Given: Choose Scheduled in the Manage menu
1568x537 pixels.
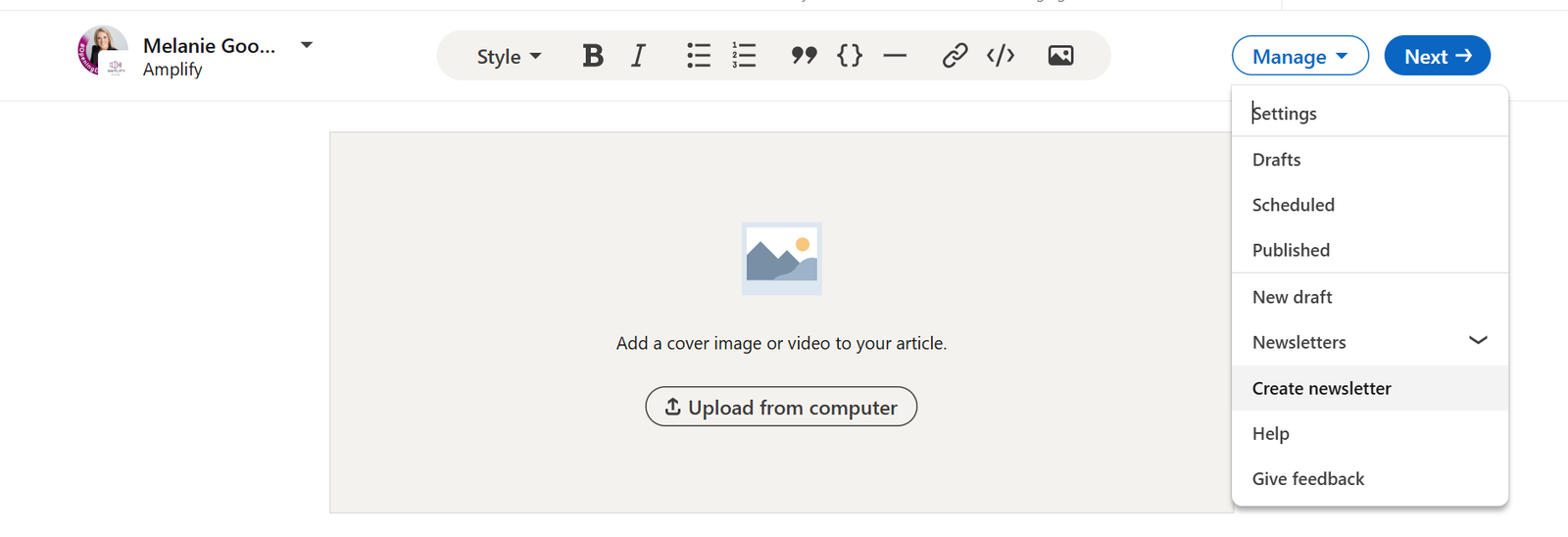Looking at the screenshot, I should click(1293, 205).
